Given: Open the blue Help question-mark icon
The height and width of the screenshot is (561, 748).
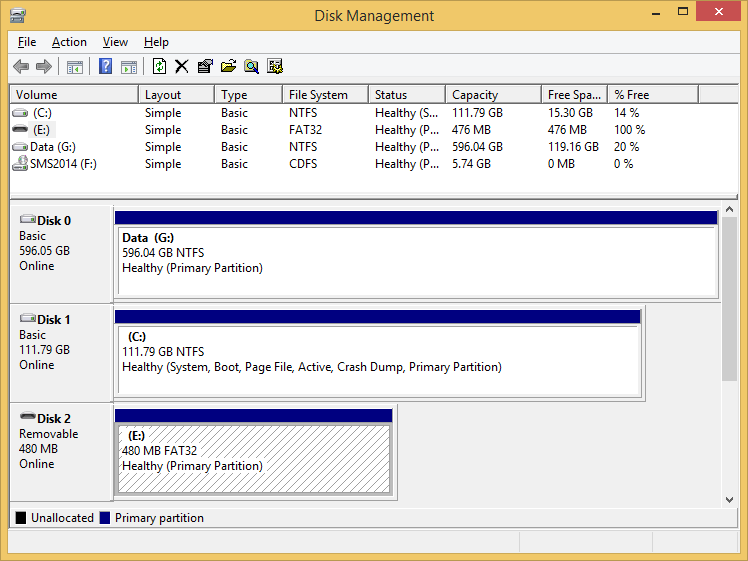Looking at the screenshot, I should tap(105, 66).
